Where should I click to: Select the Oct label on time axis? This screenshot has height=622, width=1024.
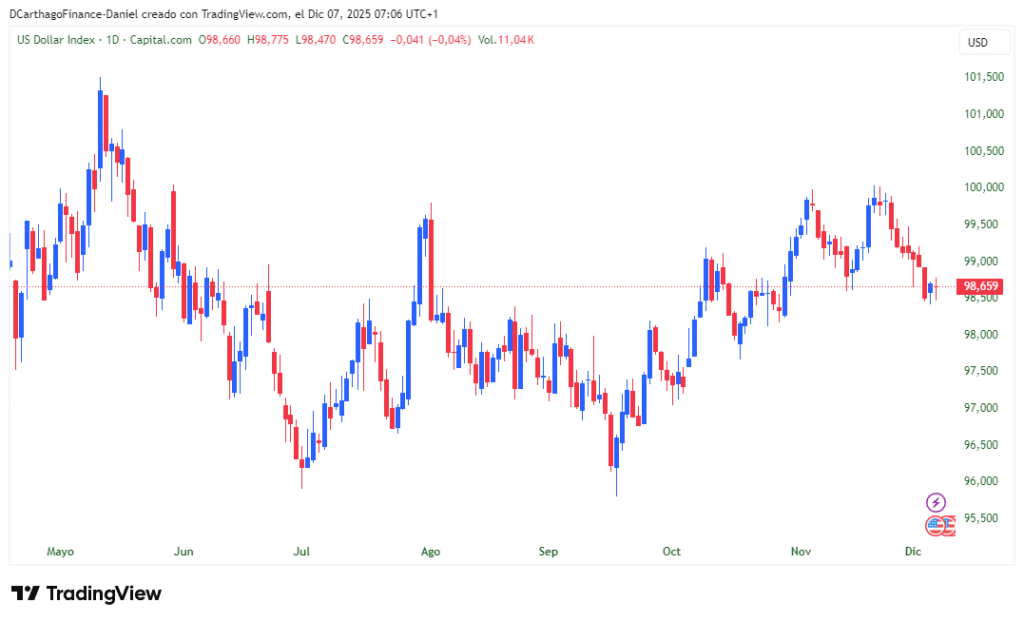click(671, 551)
